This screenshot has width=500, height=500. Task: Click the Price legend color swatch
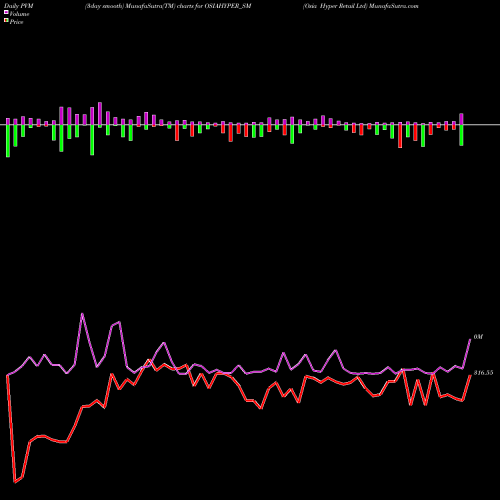click(x=6, y=21)
